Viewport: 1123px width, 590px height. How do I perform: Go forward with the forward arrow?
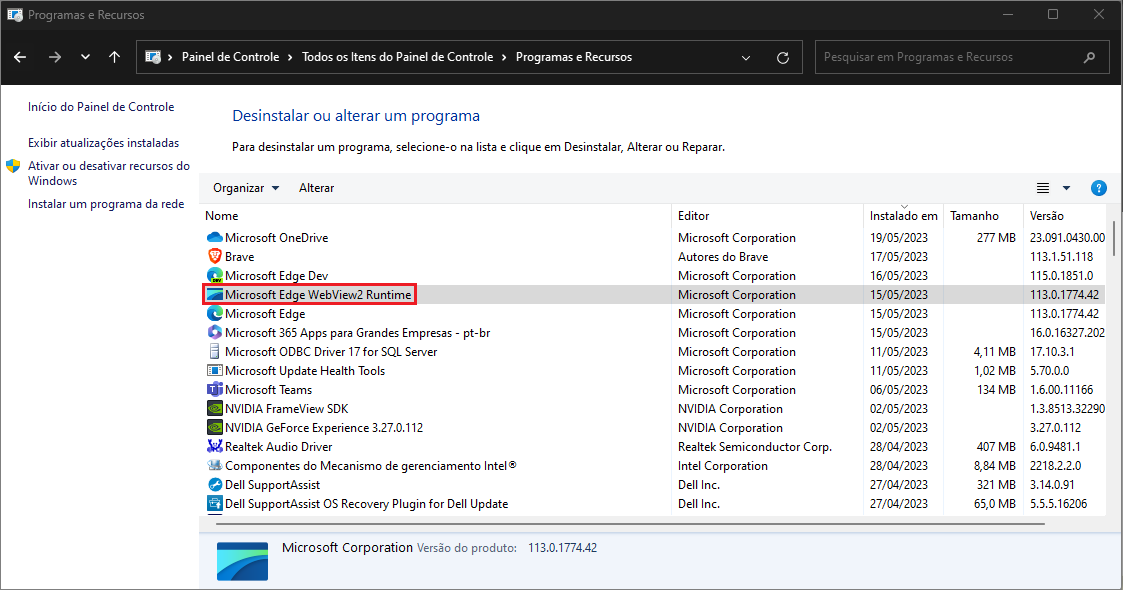pyautogui.click(x=54, y=57)
